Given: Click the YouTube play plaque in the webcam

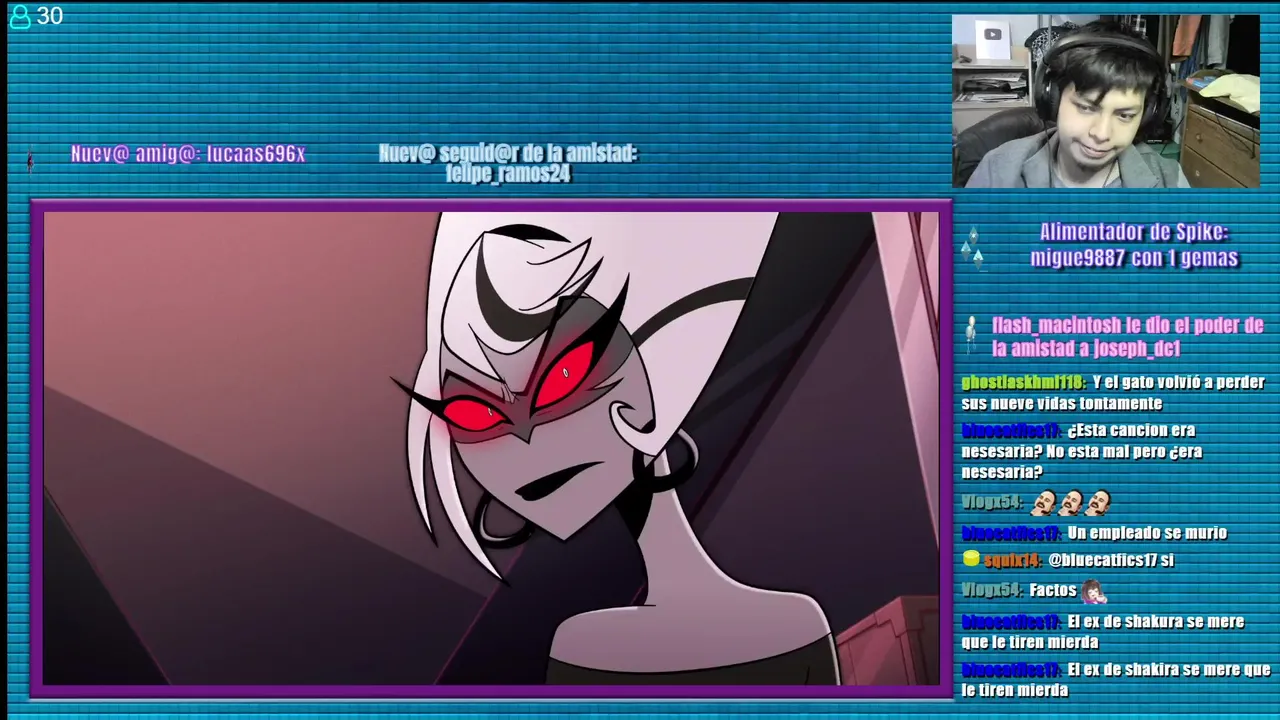Looking at the screenshot, I should [992, 35].
